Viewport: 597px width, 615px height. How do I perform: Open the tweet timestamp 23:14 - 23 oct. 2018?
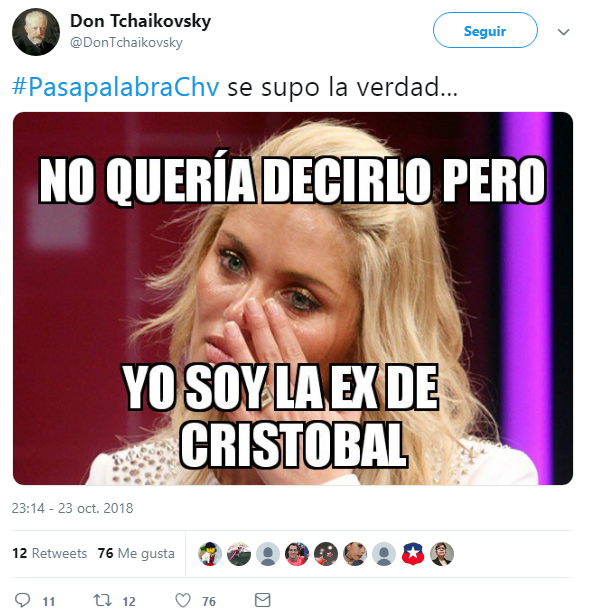[x=73, y=508]
